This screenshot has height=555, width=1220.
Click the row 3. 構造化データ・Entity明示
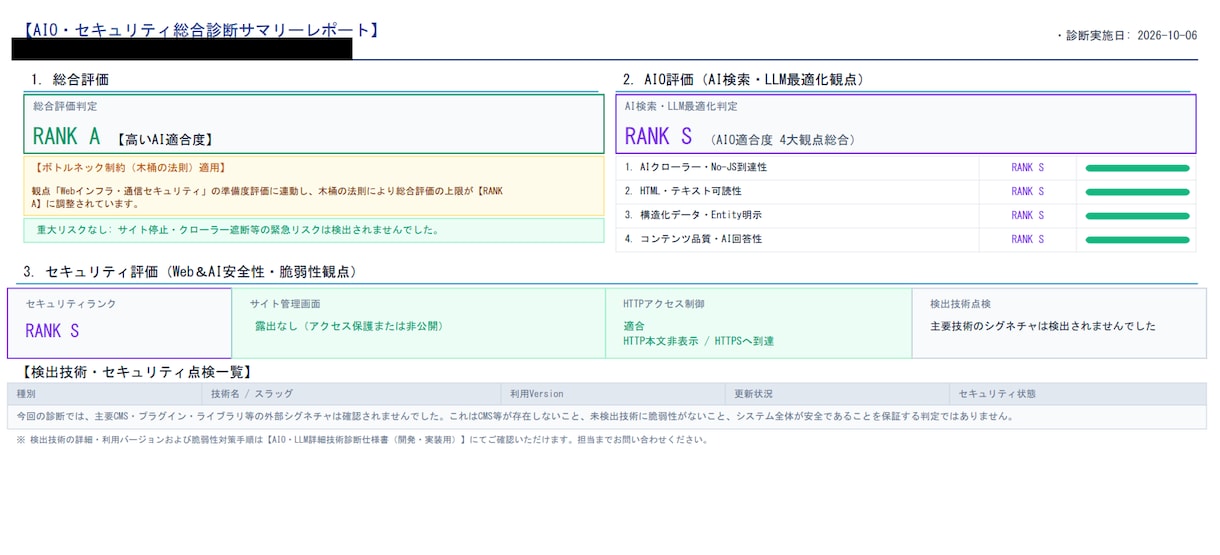[x=906, y=215]
